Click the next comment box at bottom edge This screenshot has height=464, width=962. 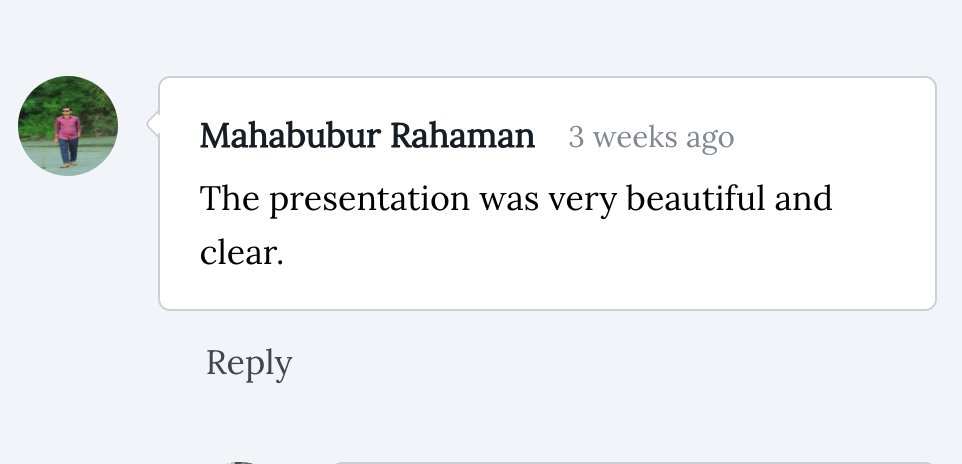click(630, 462)
